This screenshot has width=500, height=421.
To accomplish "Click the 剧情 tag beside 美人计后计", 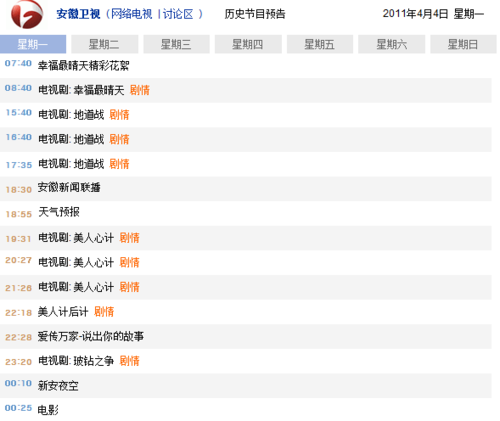I will (104, 312).
